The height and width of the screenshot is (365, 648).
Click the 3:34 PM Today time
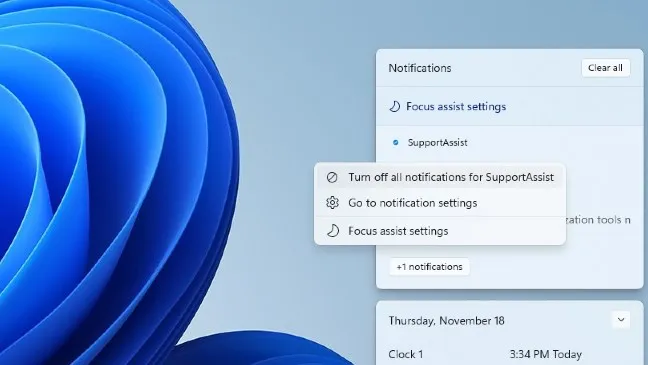tap(546, 354)
